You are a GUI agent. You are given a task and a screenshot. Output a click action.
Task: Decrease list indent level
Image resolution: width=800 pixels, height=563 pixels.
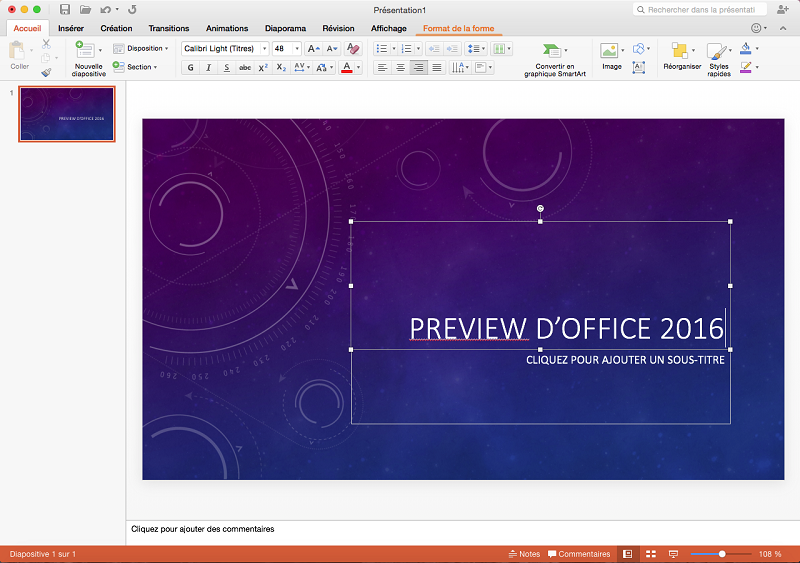tap(434, 48)
